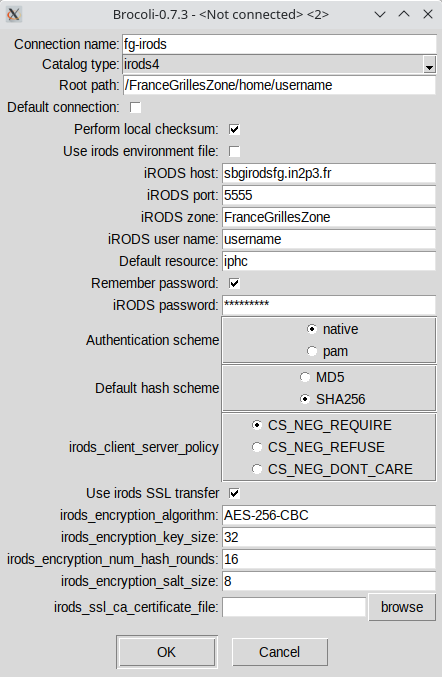This screenshot has height=677, width=442.
Task: Uncheck Remember password option
Action: tap(234, 283)
